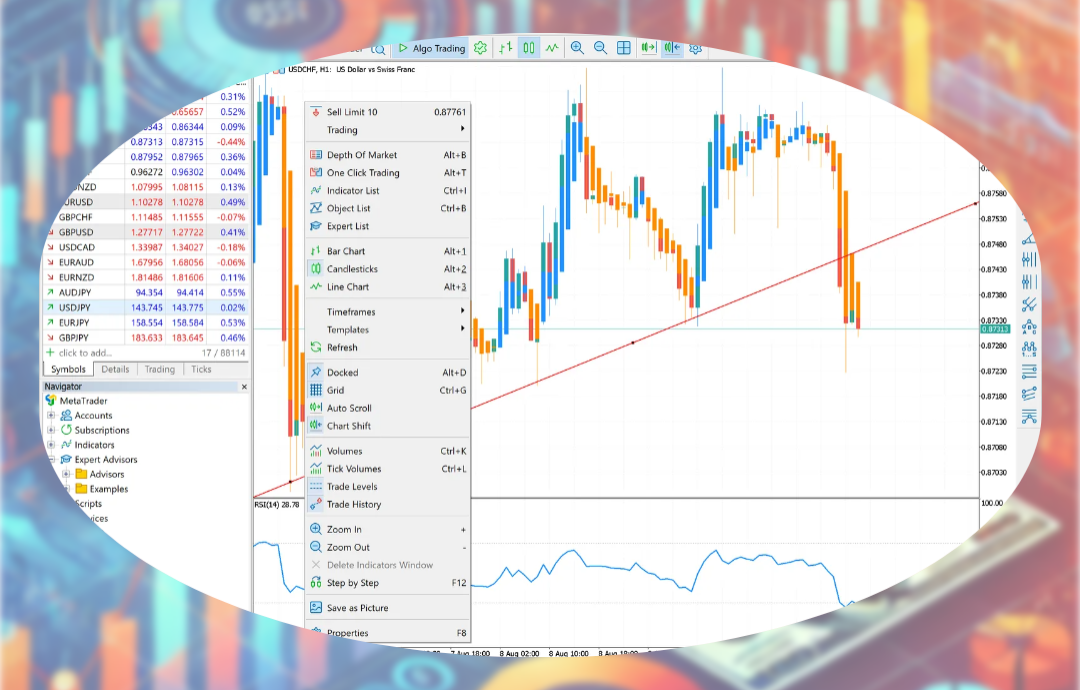The image size is (1080, 690).
Task: Click the zoom in magnifier in toolbar
Action: (x=577, y=48)
